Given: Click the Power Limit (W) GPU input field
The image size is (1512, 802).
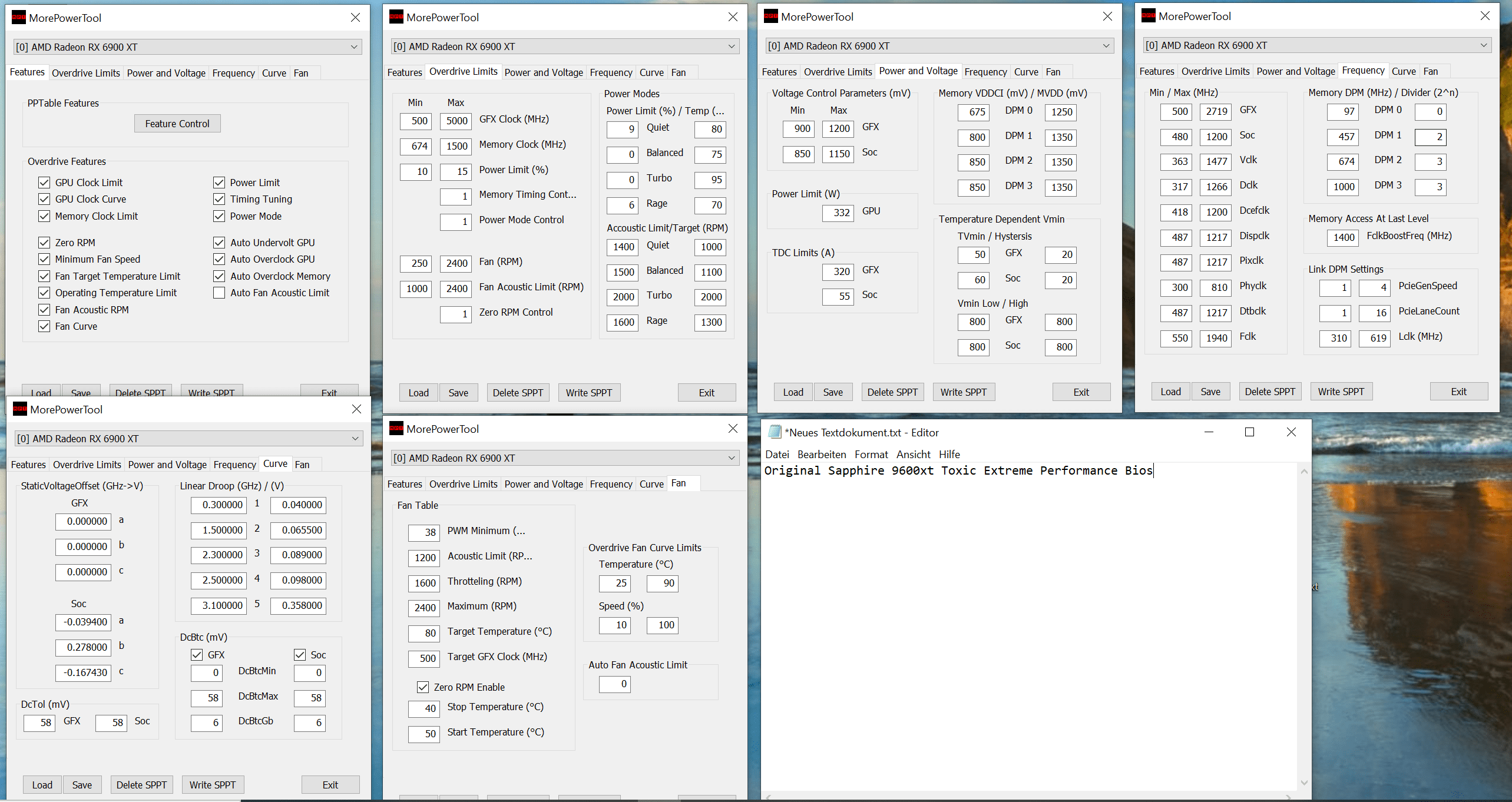Looking at the screenshot, I should click(837, 213).
